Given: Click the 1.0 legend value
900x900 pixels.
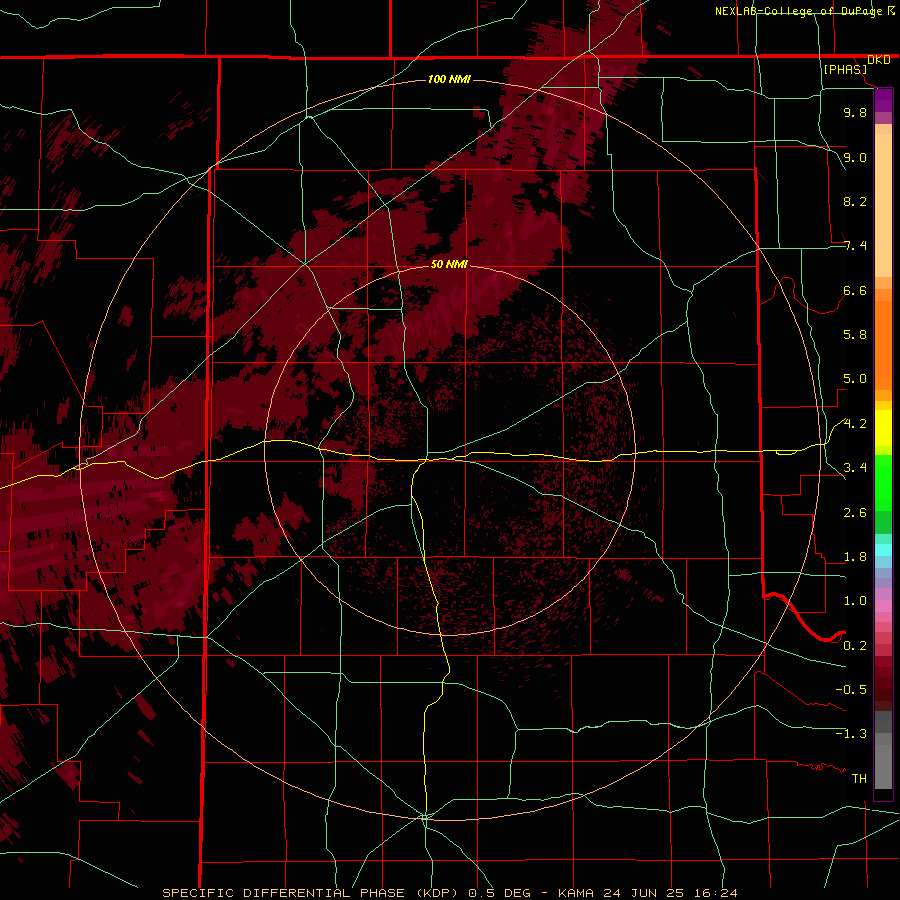Looking at the screenshot, I should [x=855, y=601].
